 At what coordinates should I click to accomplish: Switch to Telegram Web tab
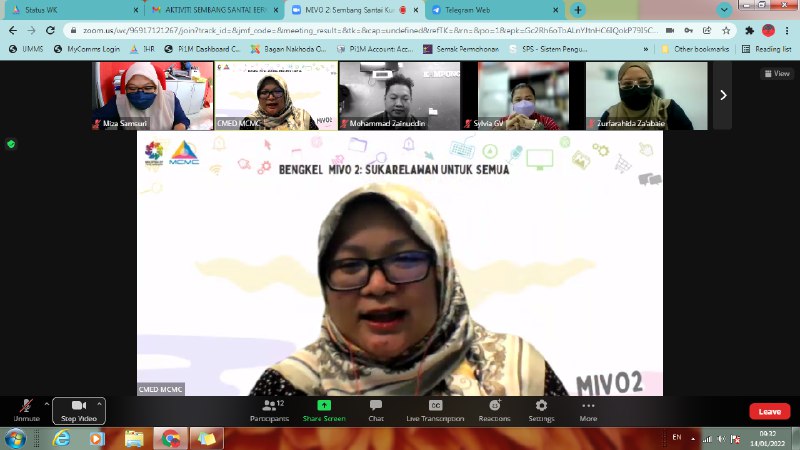click(494, 10)
